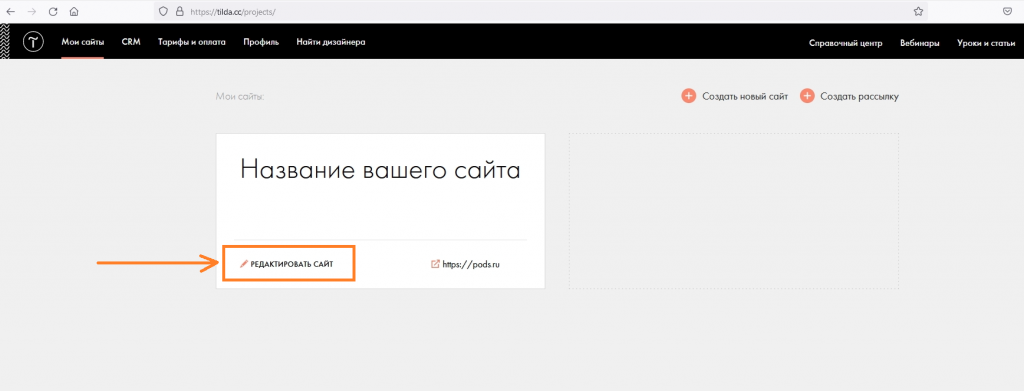Viewport: 1024px width, 391px height.
Task: Go to browser Home icon
Action: (x=74, y=12)
